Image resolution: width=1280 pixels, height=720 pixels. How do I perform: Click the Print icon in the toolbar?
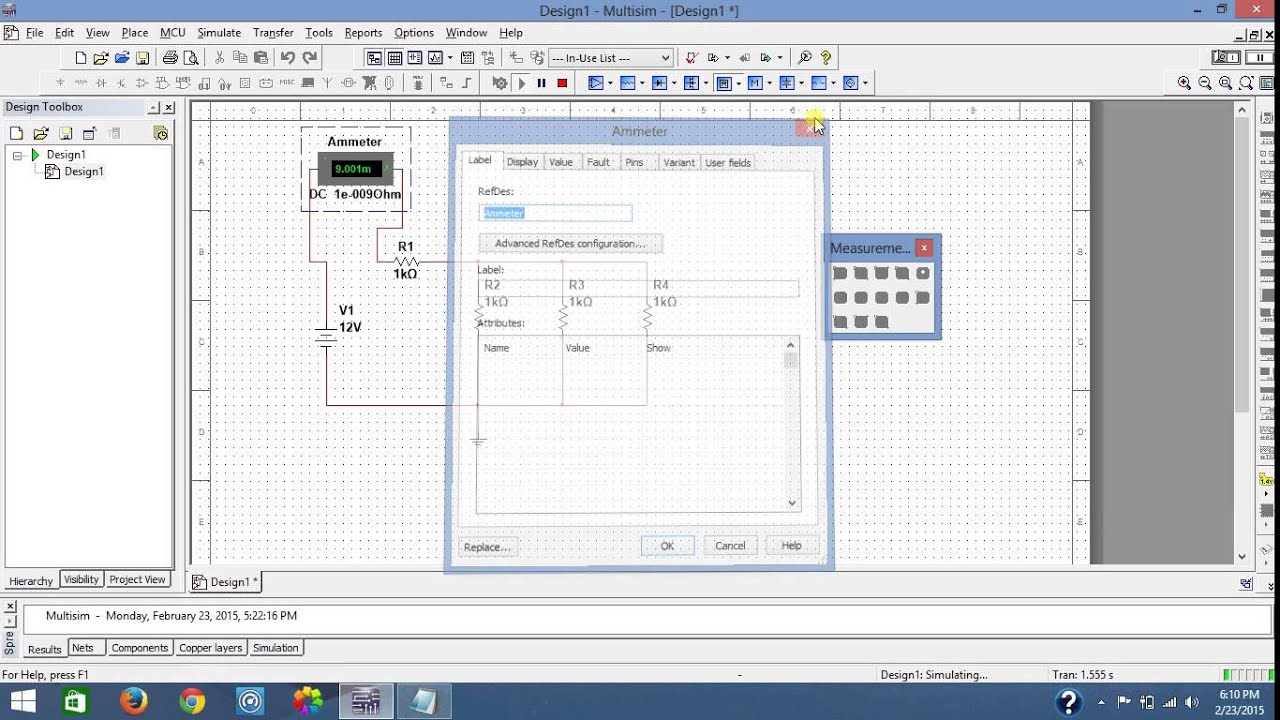click(x=170, y=58)
